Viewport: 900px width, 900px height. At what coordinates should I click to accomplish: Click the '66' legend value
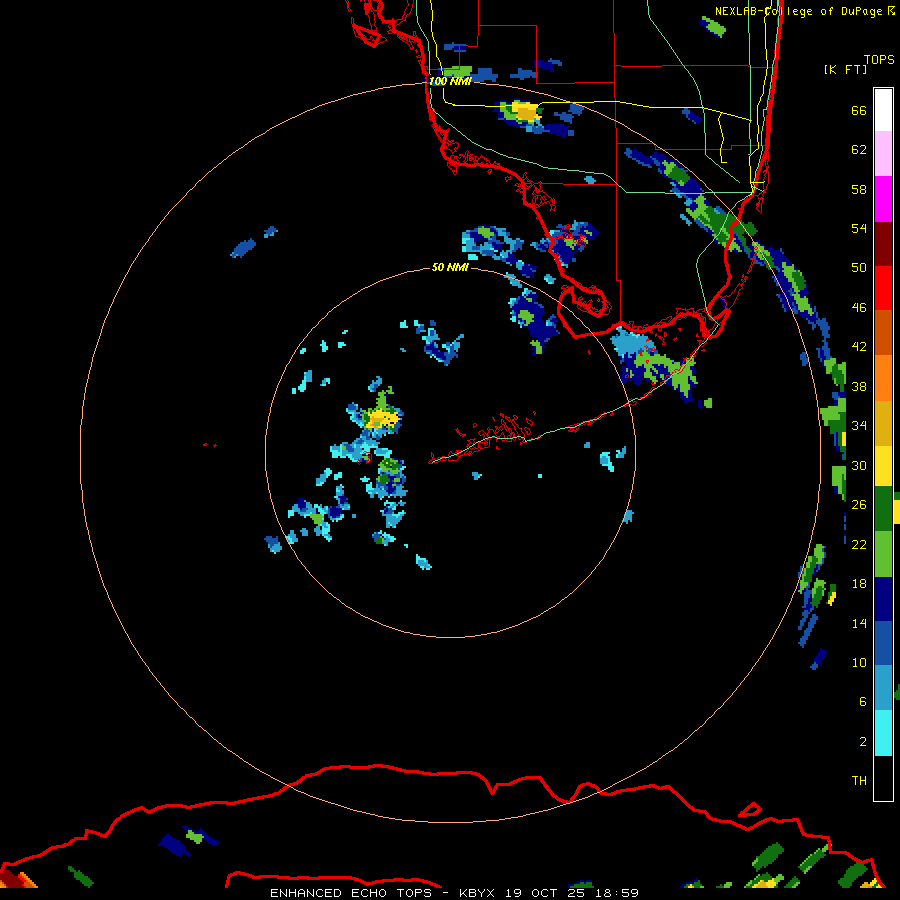[859, 111]
